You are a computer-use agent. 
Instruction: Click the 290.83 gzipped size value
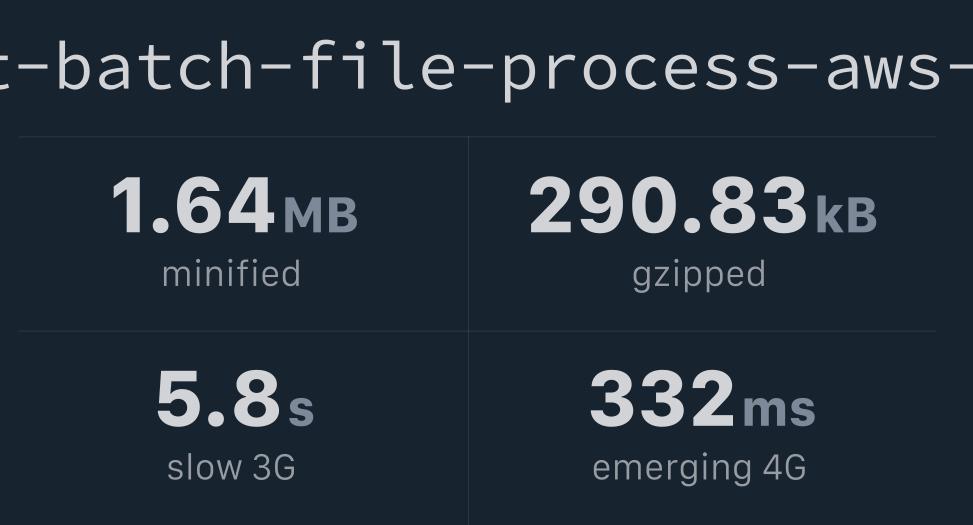(x=668, y=206)
